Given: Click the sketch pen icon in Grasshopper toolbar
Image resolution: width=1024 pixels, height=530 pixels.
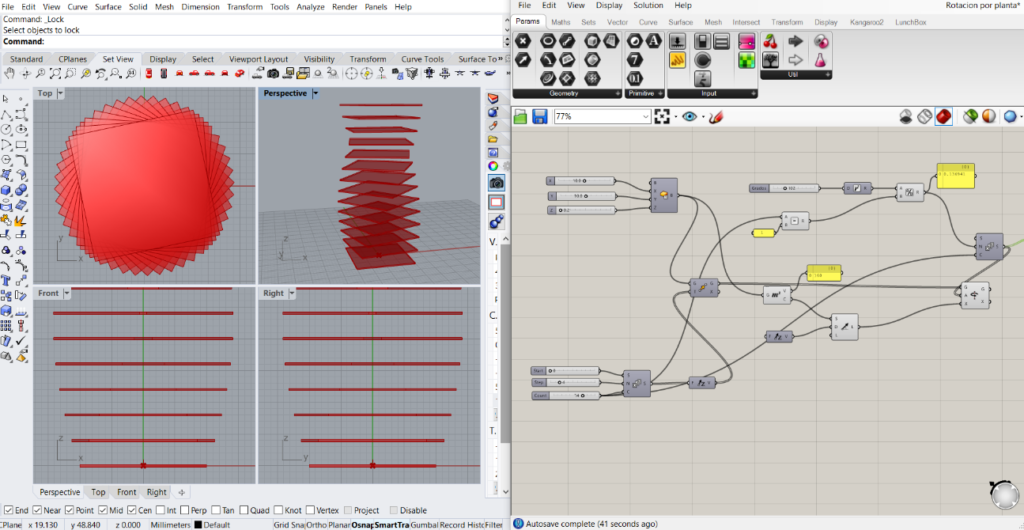Looking at the screenshot, I should click(x=716, y=117).
